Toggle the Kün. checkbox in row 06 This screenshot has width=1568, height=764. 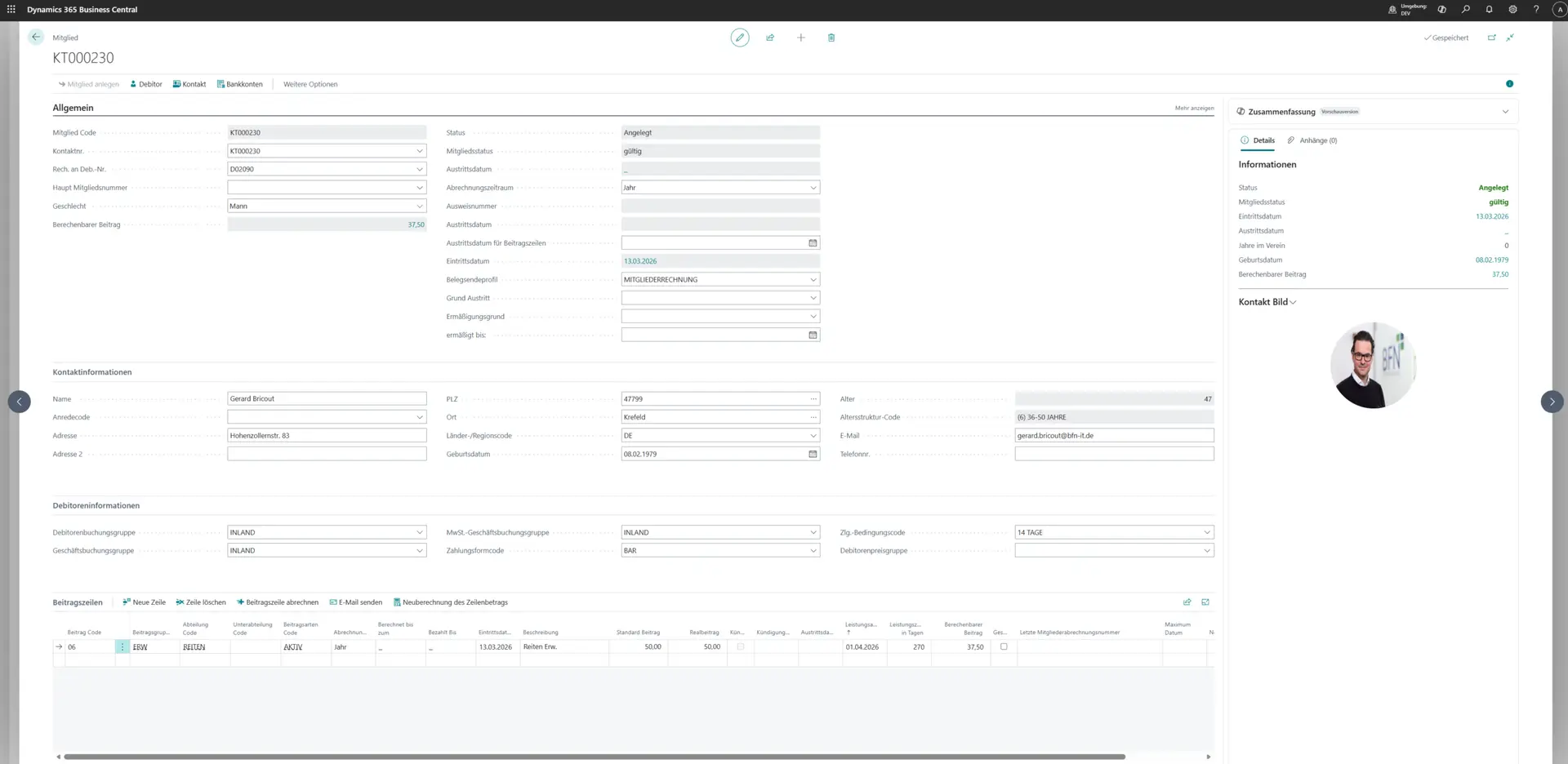[741, 646]
